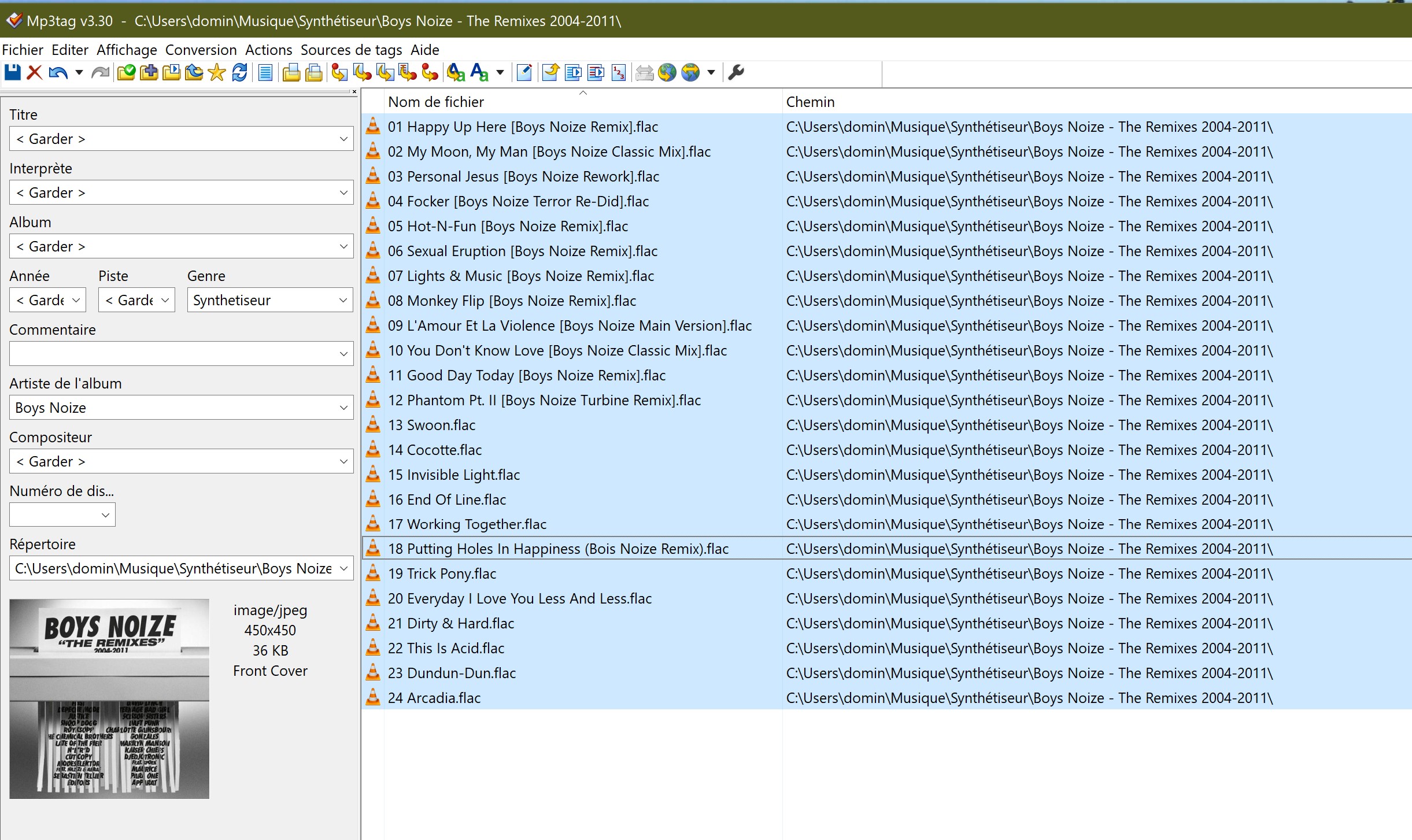1412x840 pixels.
Task: Open the Actions menu
Action: 268,50
